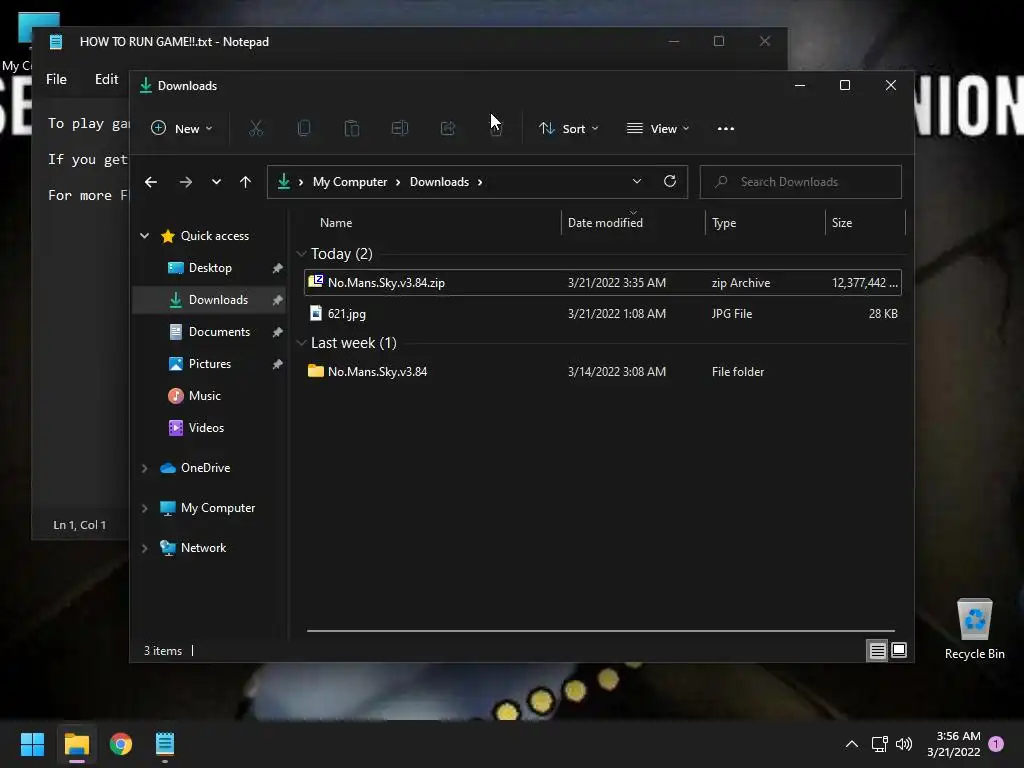Click the Cut scissors icon in toolbar
This screenshot has height=768, width=1024.
pos(255,128)
